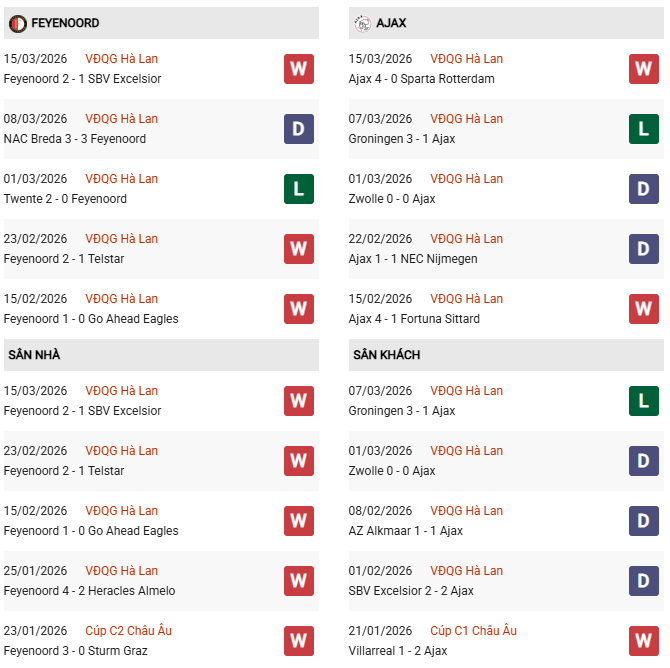This screenshot has width=670, height=668.
Task: Open match SBV Excelsior 2 - 2 Ajax
Action: [411, 591]
